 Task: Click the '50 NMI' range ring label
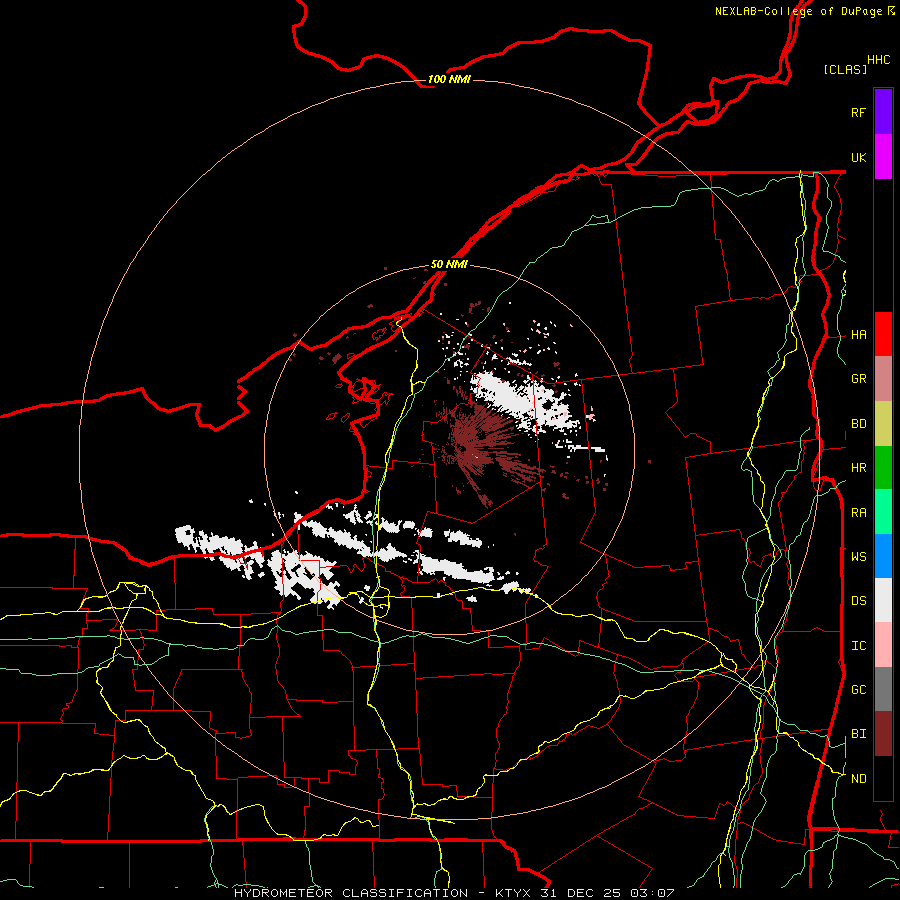[x=449, y=264]
